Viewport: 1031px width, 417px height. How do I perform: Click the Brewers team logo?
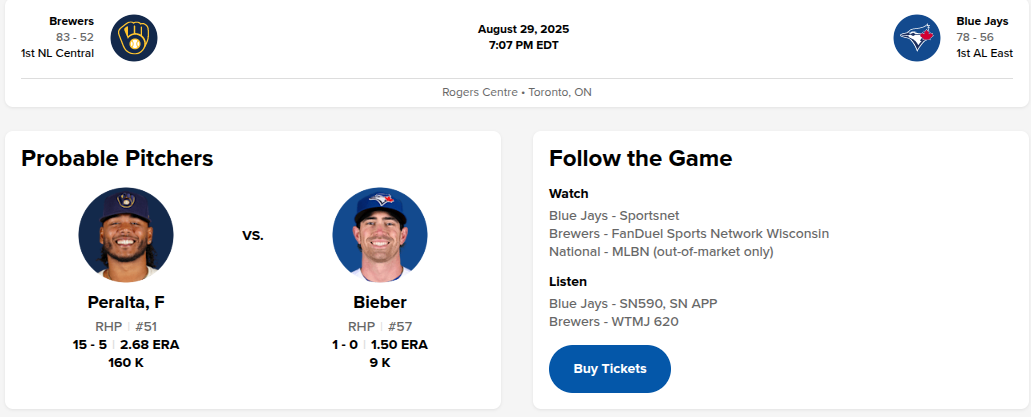tap(134, 38)
